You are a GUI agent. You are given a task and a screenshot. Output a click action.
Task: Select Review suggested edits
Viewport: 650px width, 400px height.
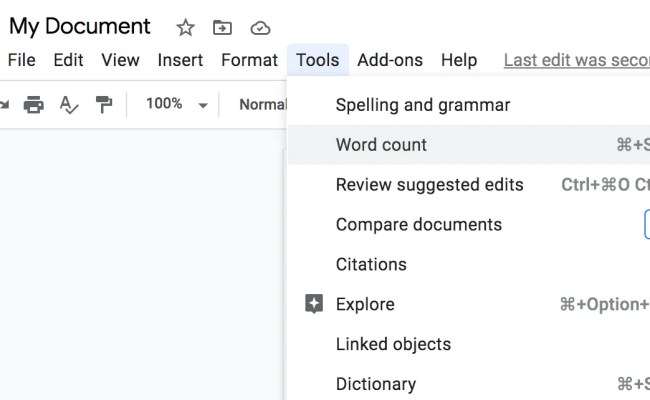(429, 184)
